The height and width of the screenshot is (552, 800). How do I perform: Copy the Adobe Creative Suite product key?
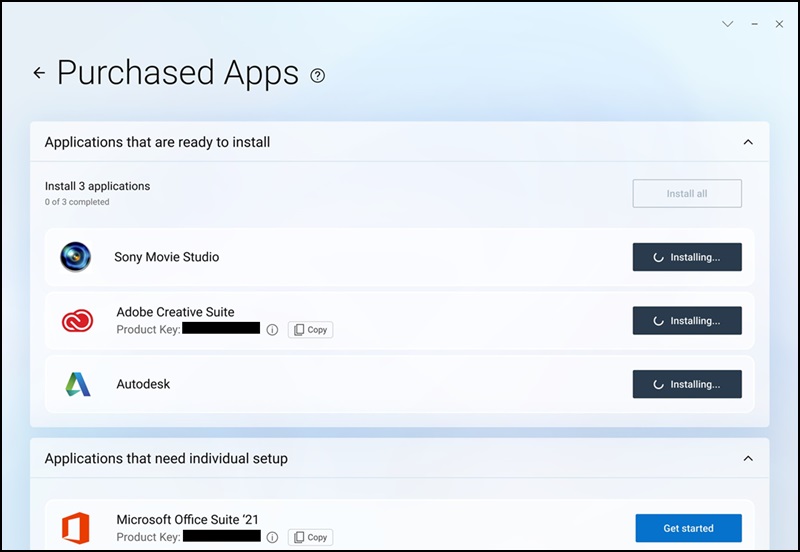click(310, 330)
